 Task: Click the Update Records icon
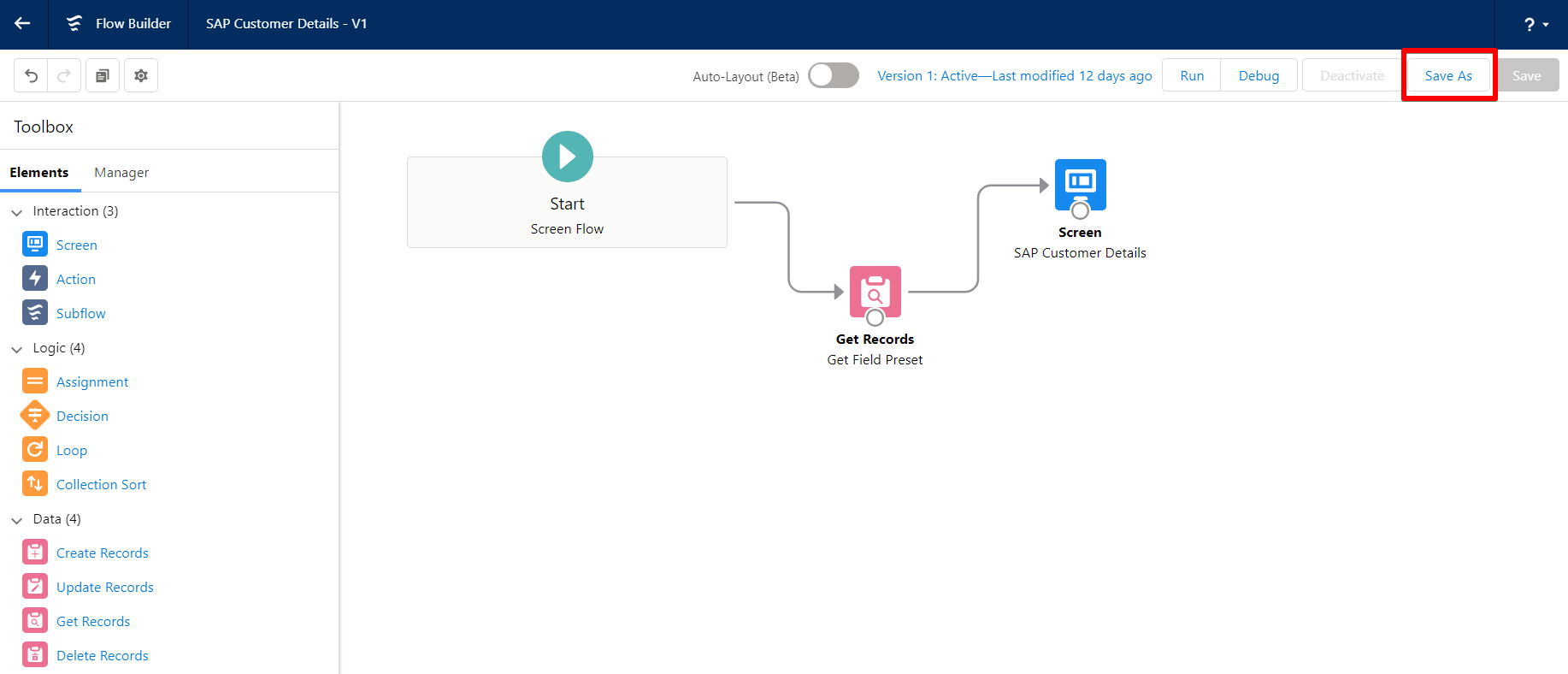[35, 586]
